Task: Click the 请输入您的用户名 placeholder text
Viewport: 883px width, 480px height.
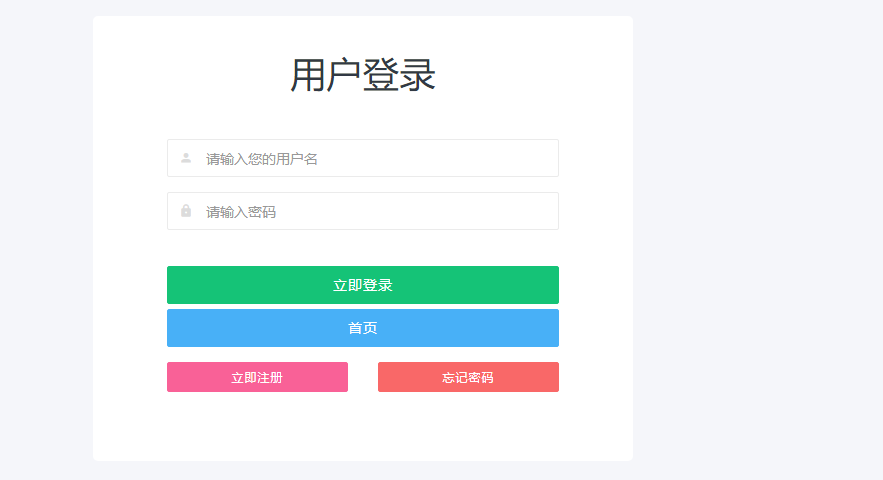Action: pos(261,159)
